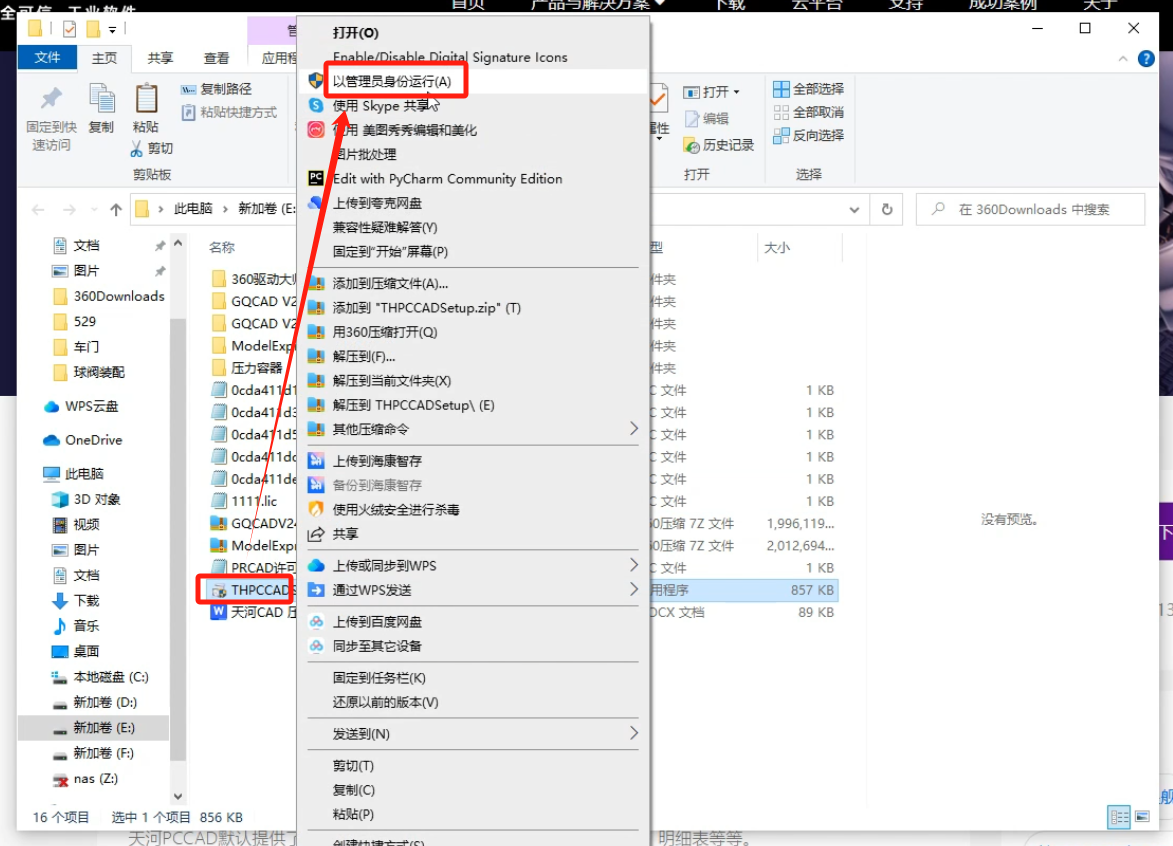
Task: Collapse the ribbon with the chevron icon
Action: click(1123, 58)
